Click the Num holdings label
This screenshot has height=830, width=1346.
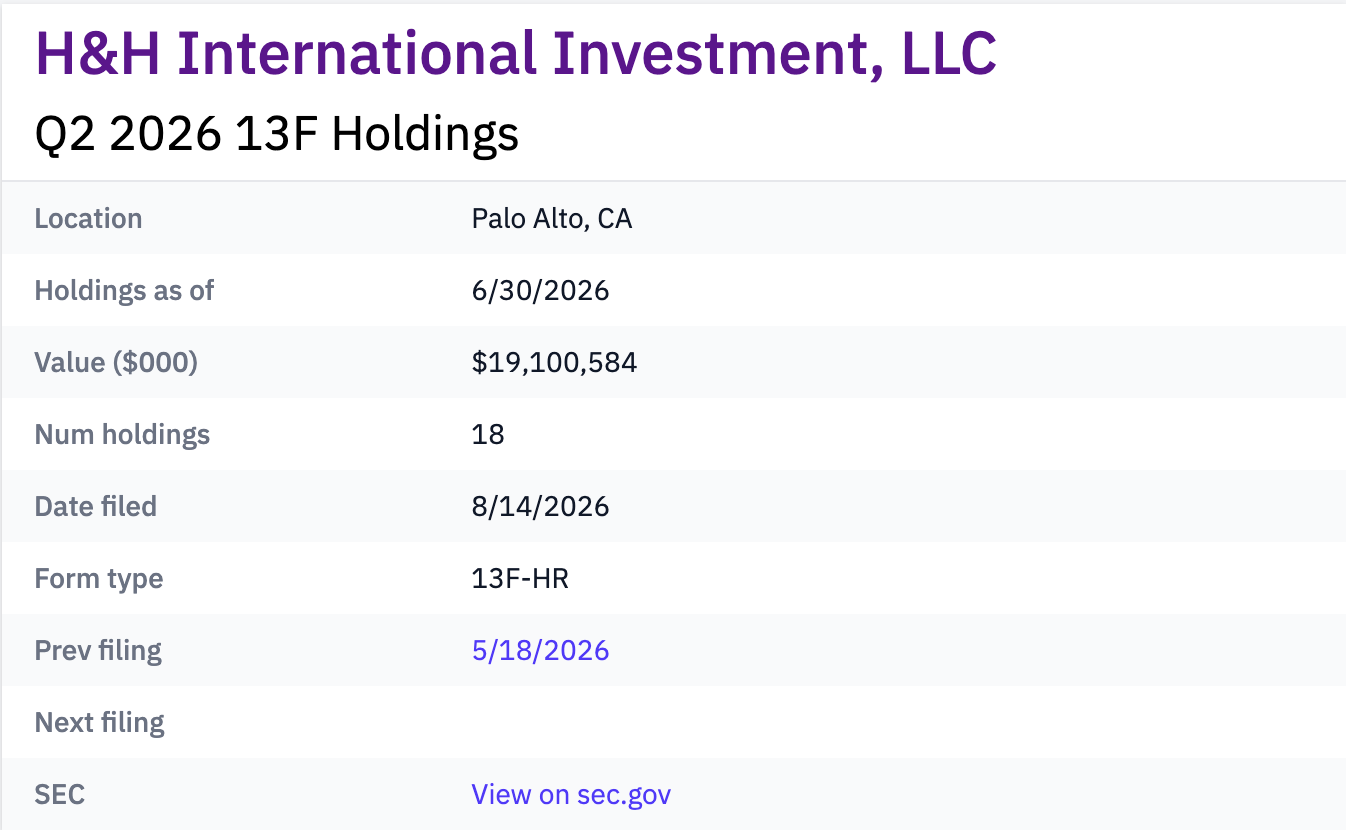coord(122,434)
